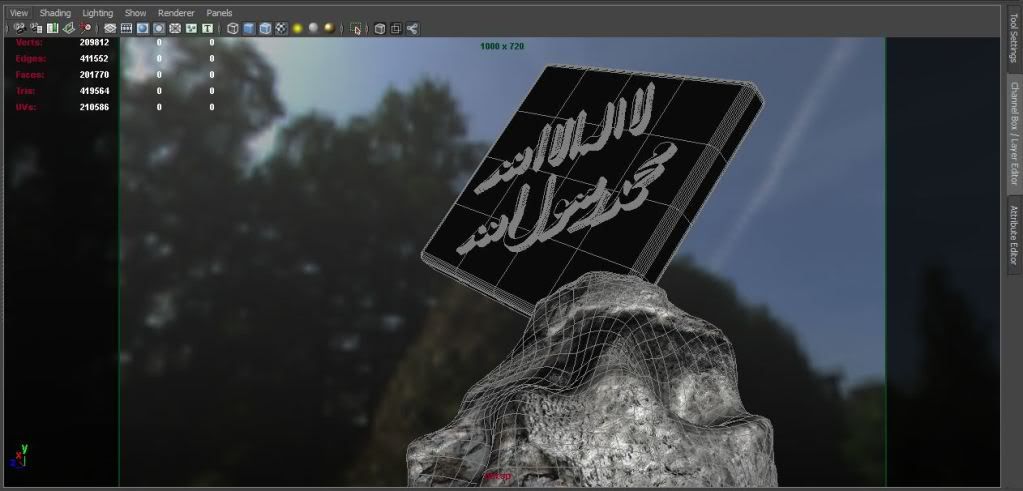
Task: Click the 419564 triangle count value
Action: click(x=94, y=91)
